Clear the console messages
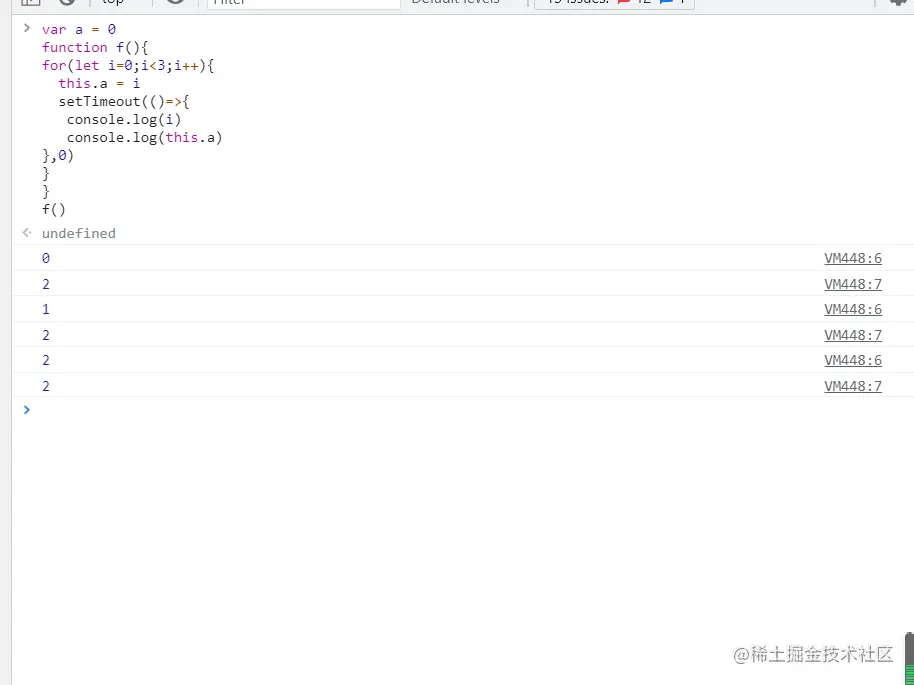The image size is (914, 685). [67, 3]
